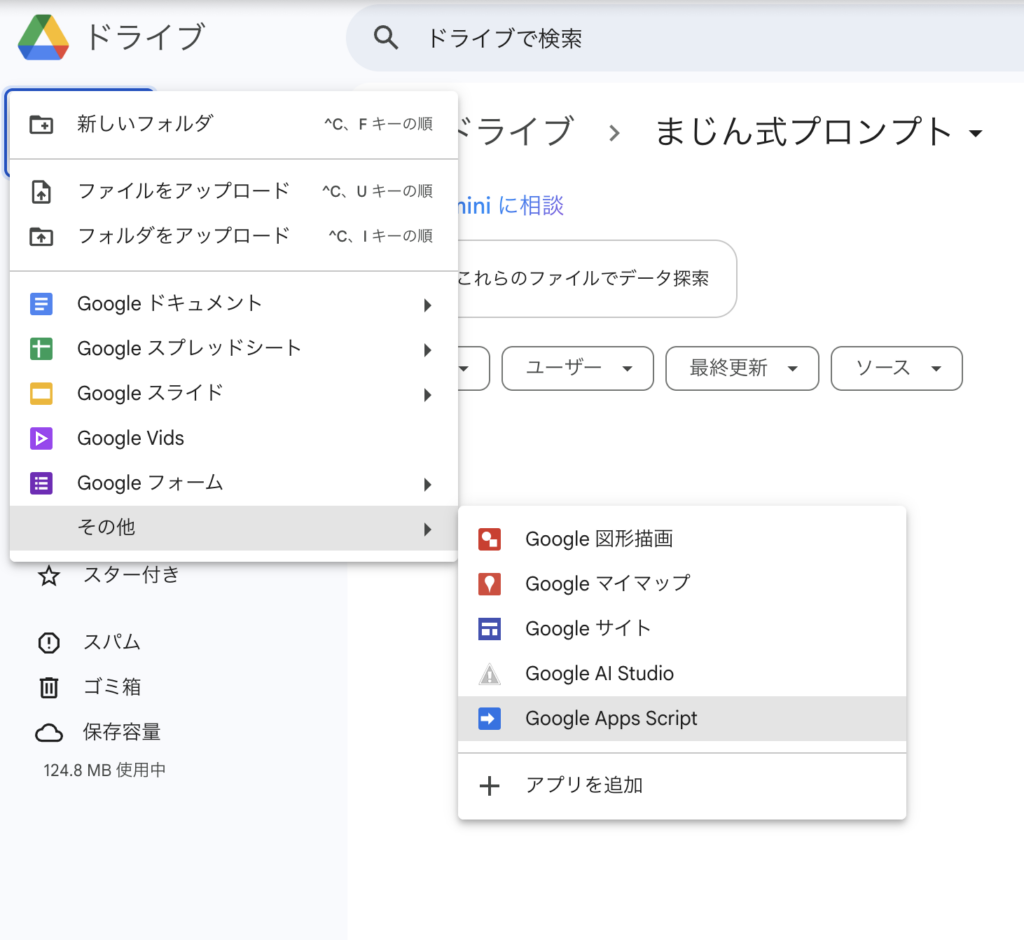Choose ファイルをアップロード menu item
This screenshot has width=1024, height=940.
183,190
